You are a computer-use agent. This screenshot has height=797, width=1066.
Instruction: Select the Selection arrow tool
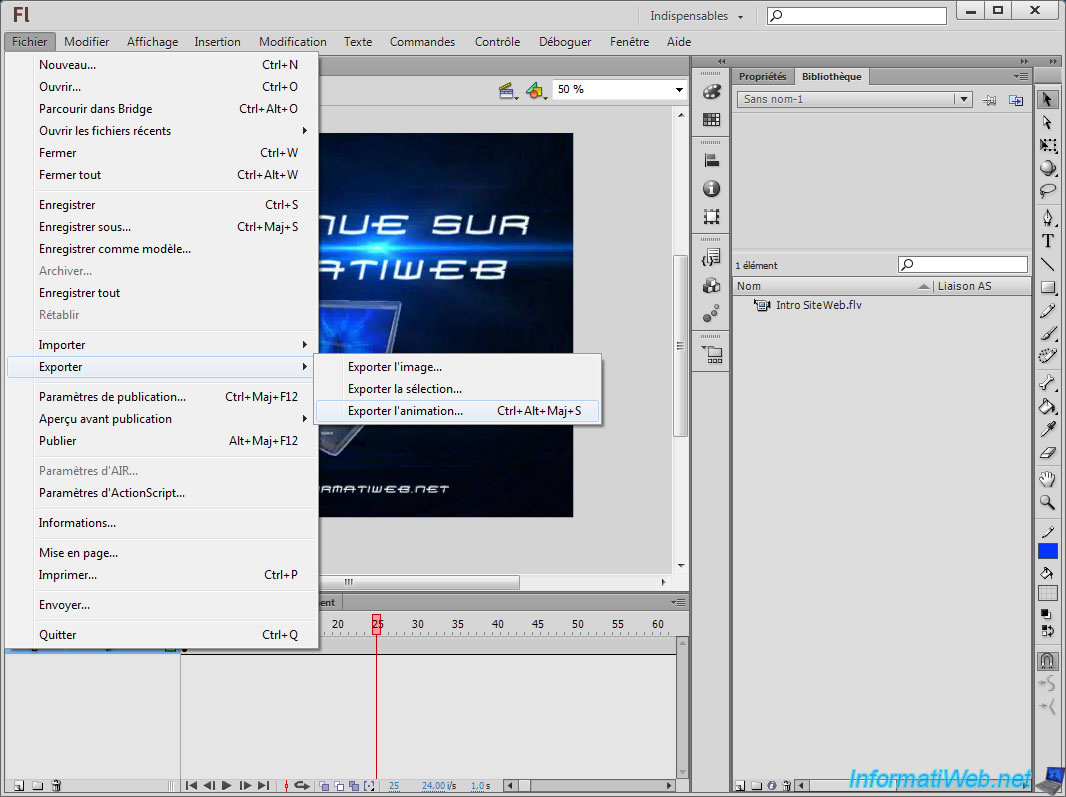pyautogui.click(x=1047, y=99)
